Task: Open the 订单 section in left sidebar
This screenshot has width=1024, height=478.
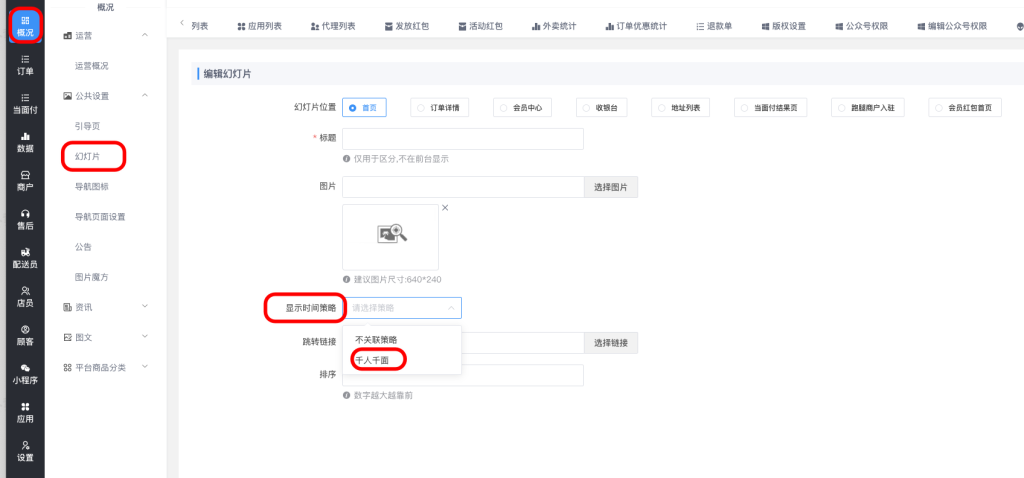Action: click(x=25, y=66)
